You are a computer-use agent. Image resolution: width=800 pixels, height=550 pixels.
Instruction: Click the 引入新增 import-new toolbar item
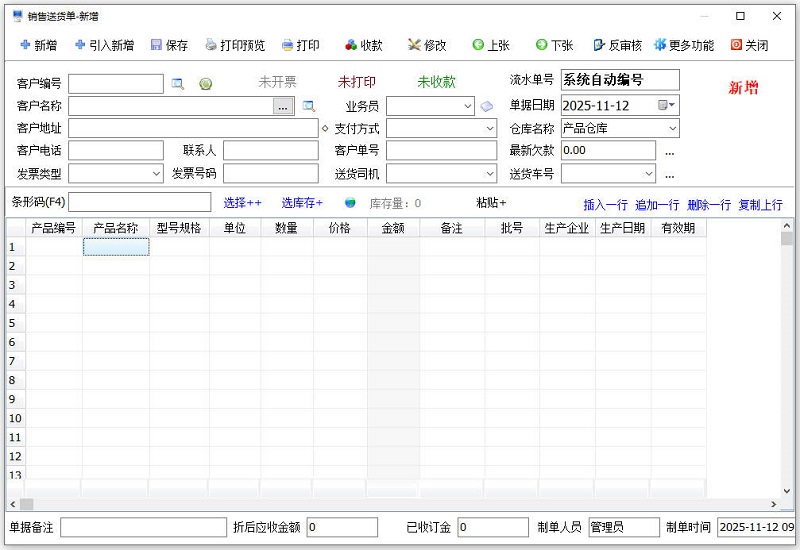104,45
